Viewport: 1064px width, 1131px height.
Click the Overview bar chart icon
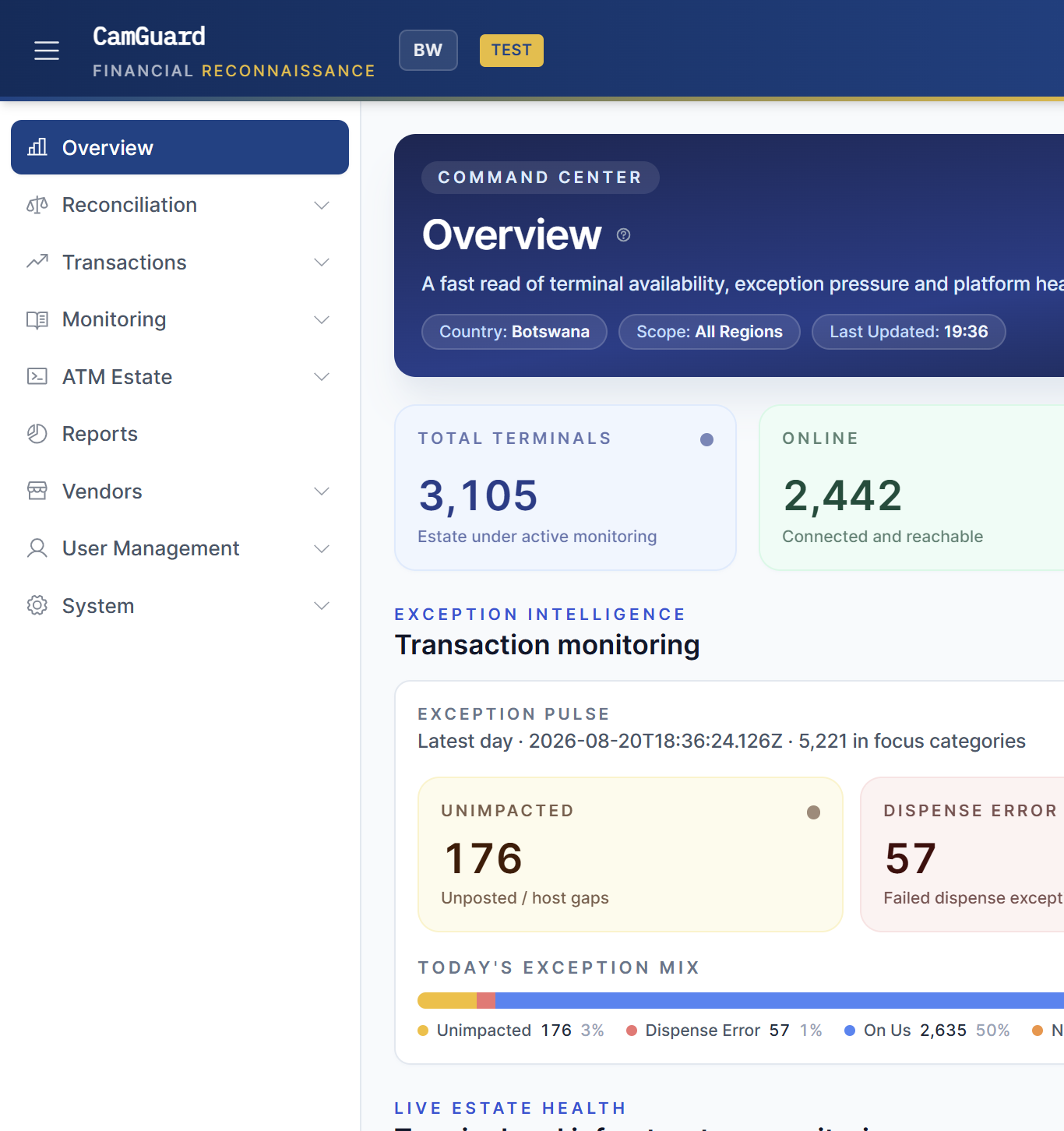[x=37, y=147]
